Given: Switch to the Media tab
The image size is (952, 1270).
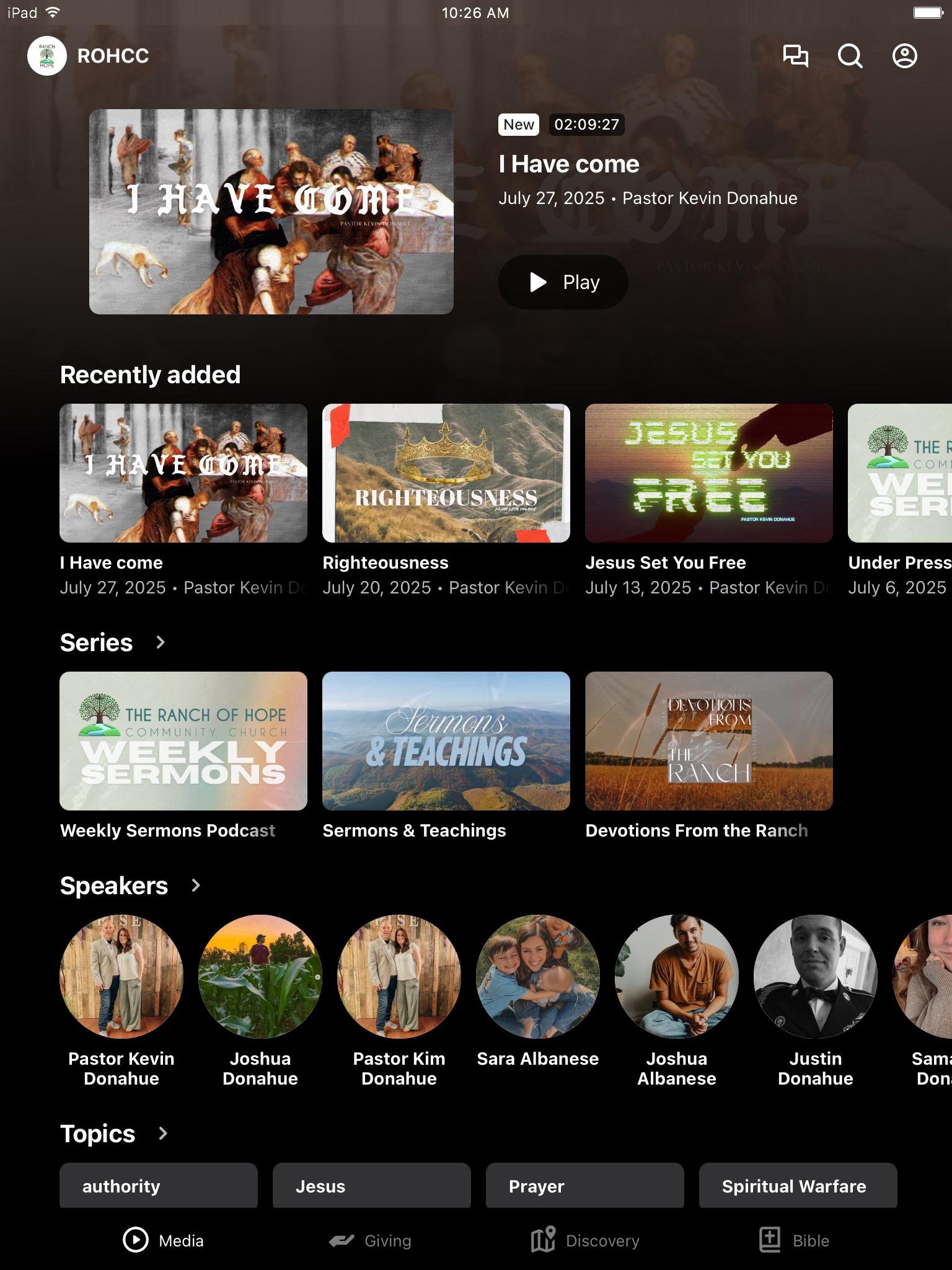Looking at the screenshot, I should tap(164, 1240).
